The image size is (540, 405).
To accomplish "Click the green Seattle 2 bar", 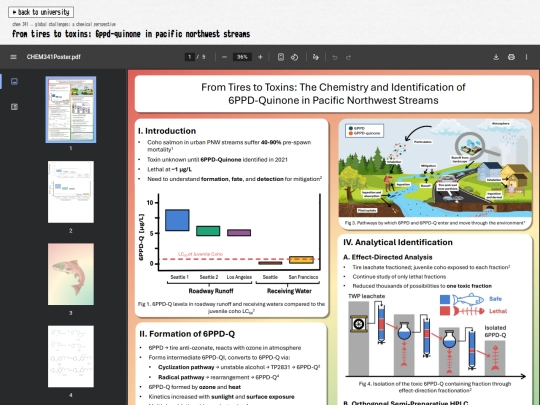I will tap(208, 231).
